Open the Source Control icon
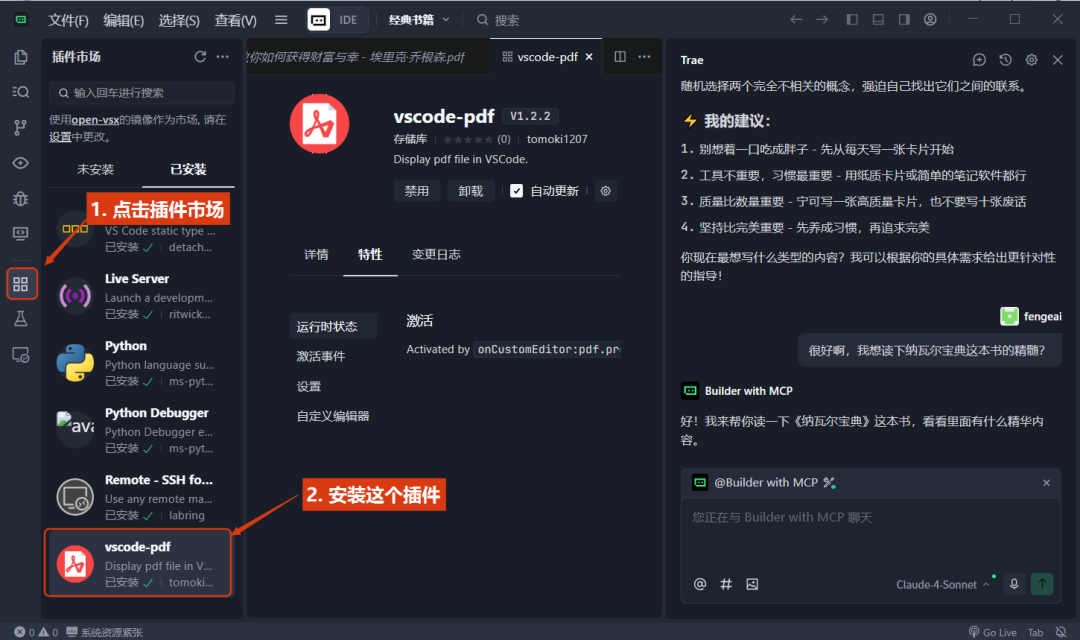The width and height of the screenshot is (1080, 640). point(21,127)
